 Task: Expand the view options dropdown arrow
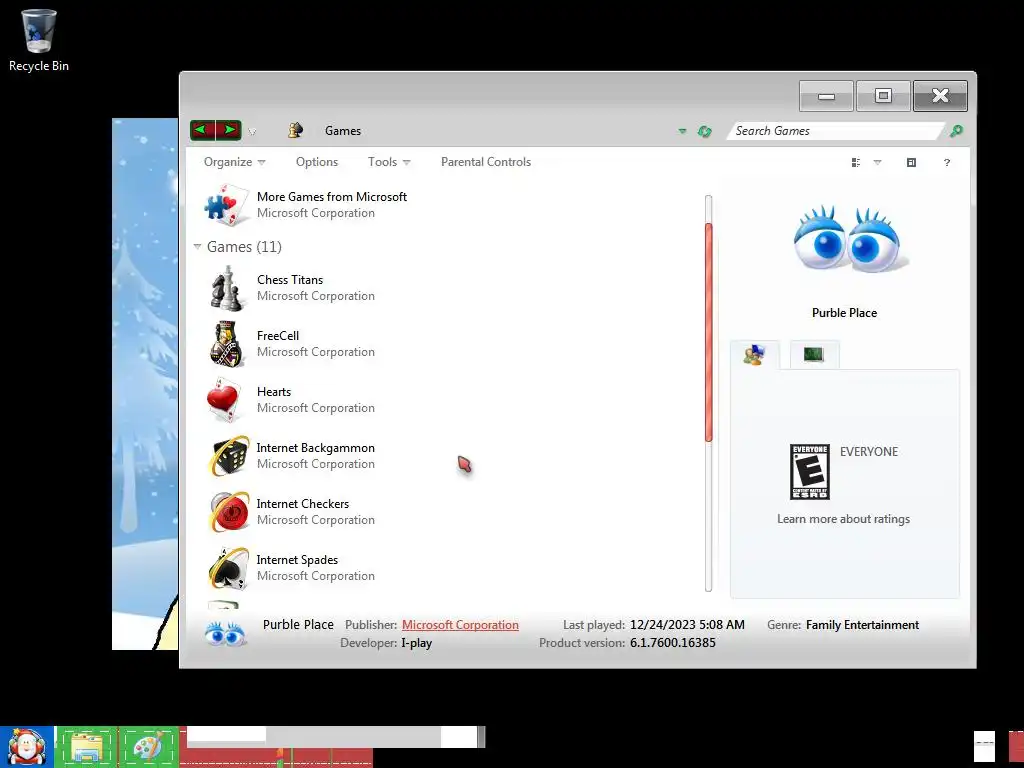coord(877,163)
